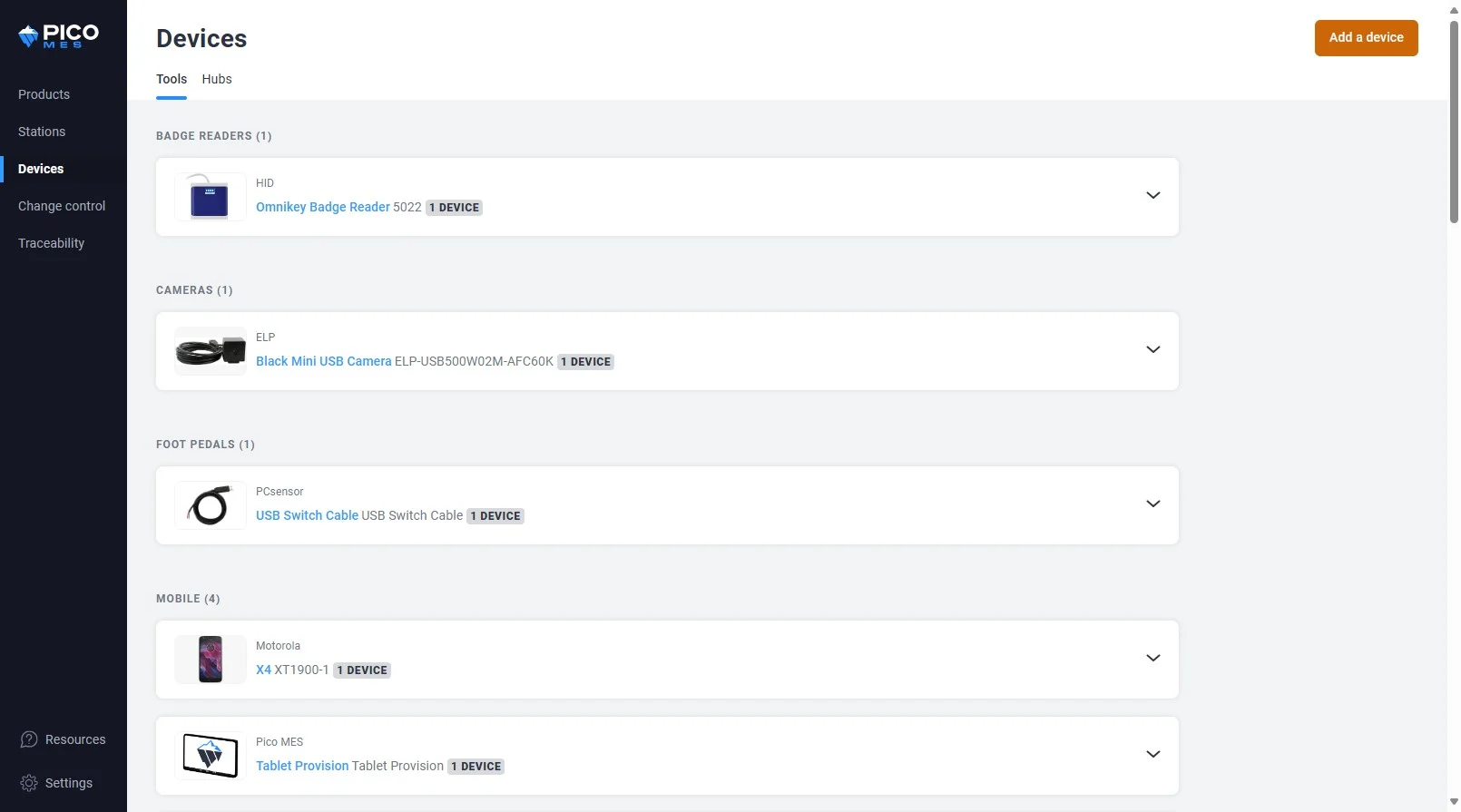Click the HID manufacturer label
The width and height of the screenshot is (1461, 812).
point(265,183)
